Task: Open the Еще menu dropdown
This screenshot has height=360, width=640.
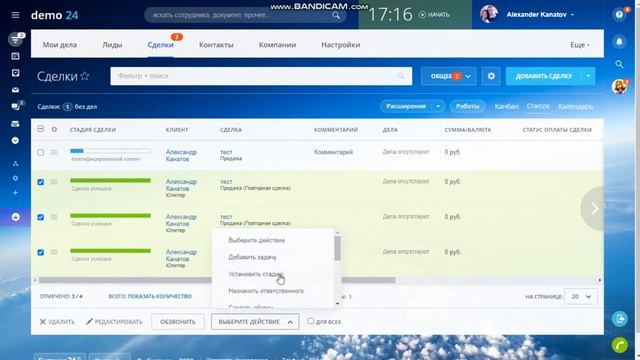Action: click(x=580, y=45)
